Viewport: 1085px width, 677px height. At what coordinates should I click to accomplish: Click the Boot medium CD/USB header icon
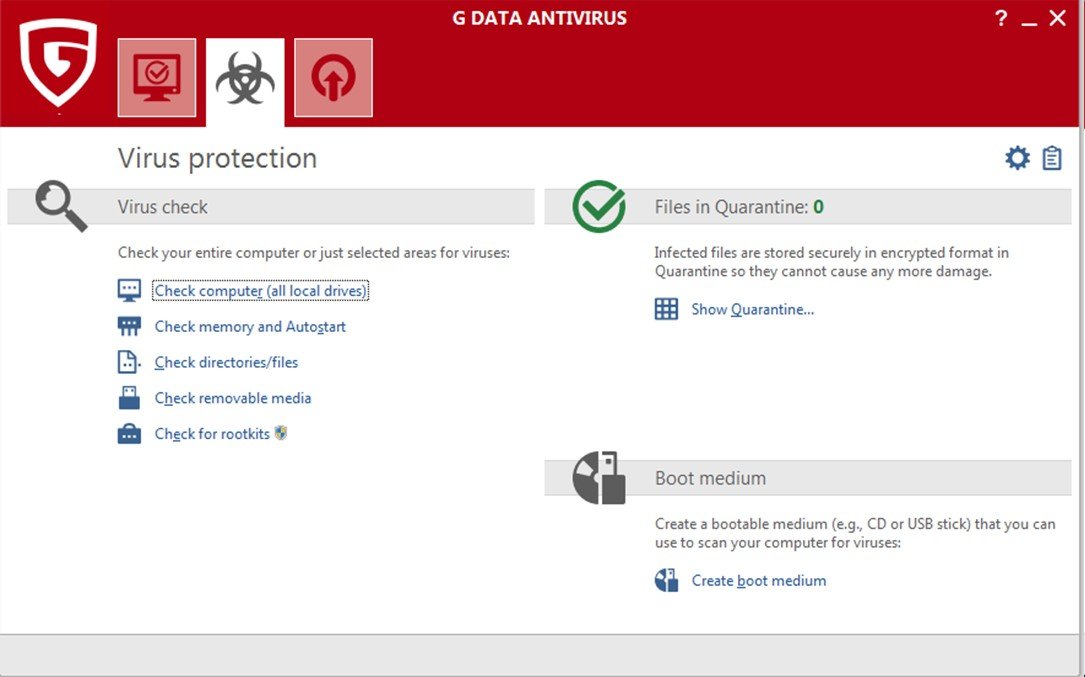pyautogui.click(x=599, y=478)
